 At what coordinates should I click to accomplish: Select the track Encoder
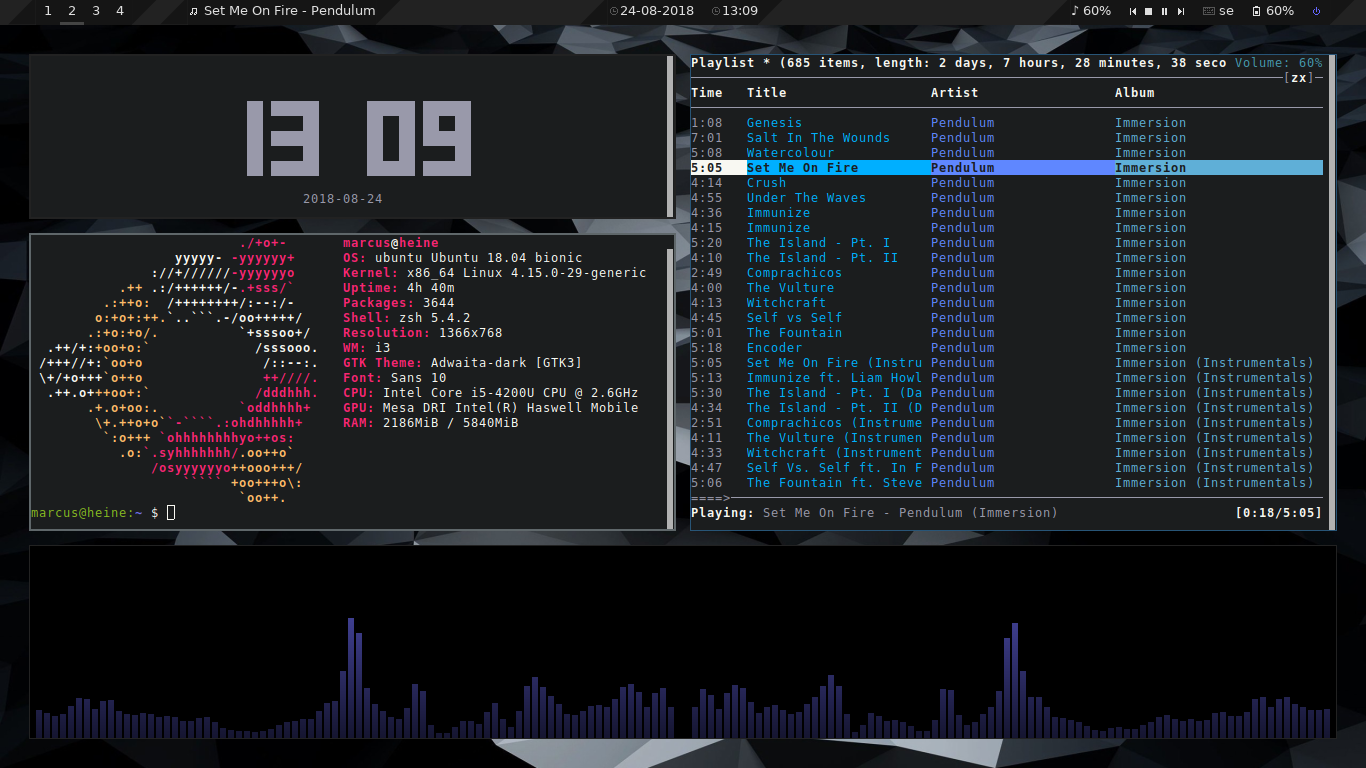tap(1006, 348)
